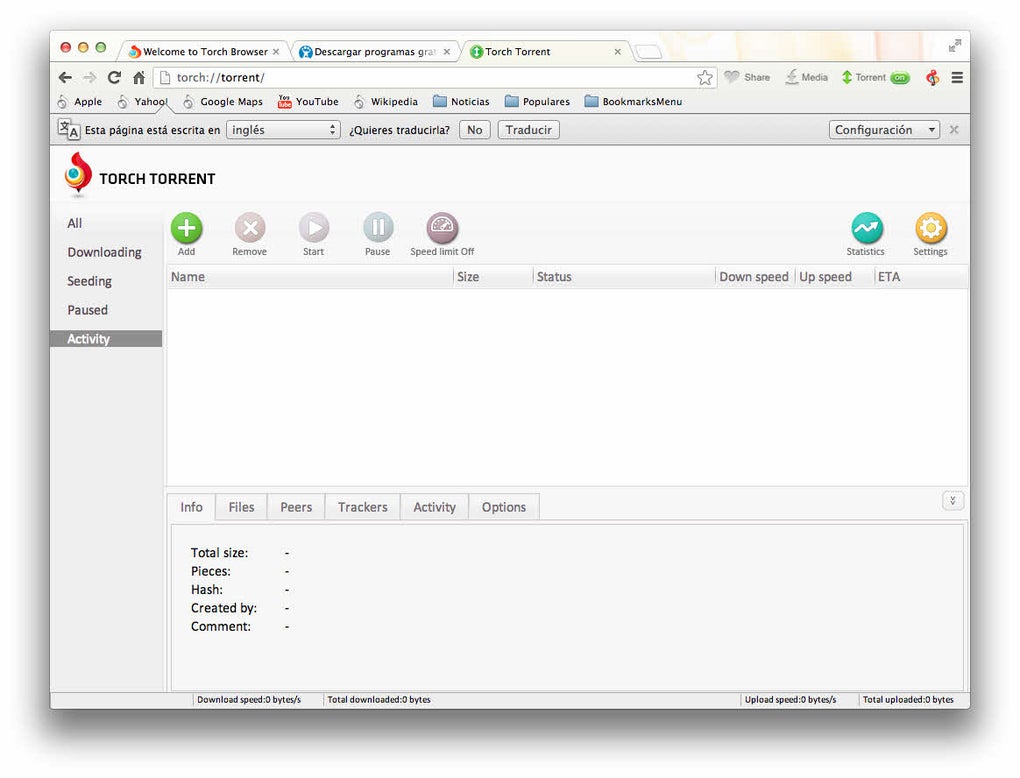Click the Start torrent icon
1020x778 pixels.
click(x=314, y=228)
